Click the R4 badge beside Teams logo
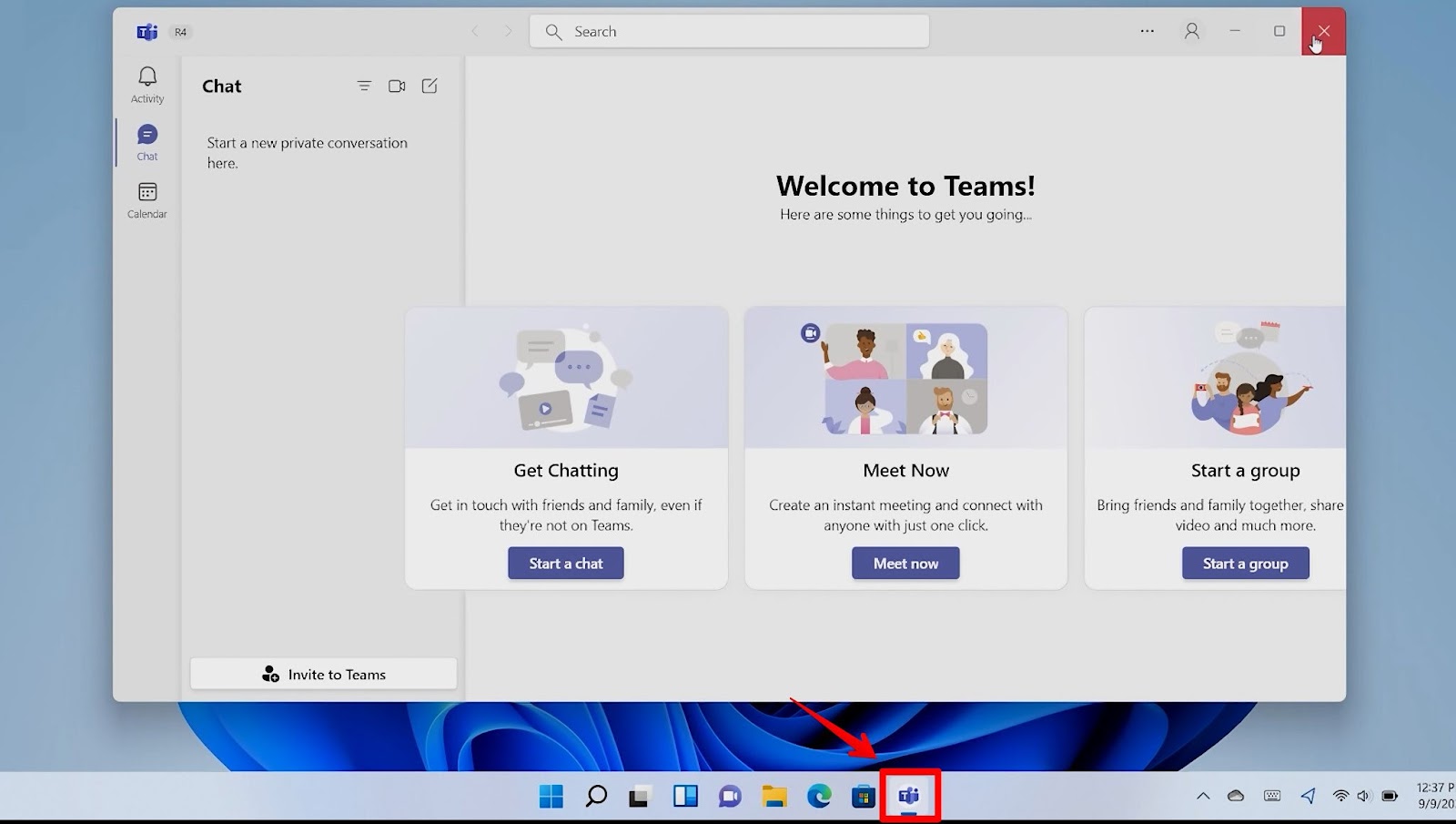The width and height of the screenshot is (1456, 824). pos(180,32)
